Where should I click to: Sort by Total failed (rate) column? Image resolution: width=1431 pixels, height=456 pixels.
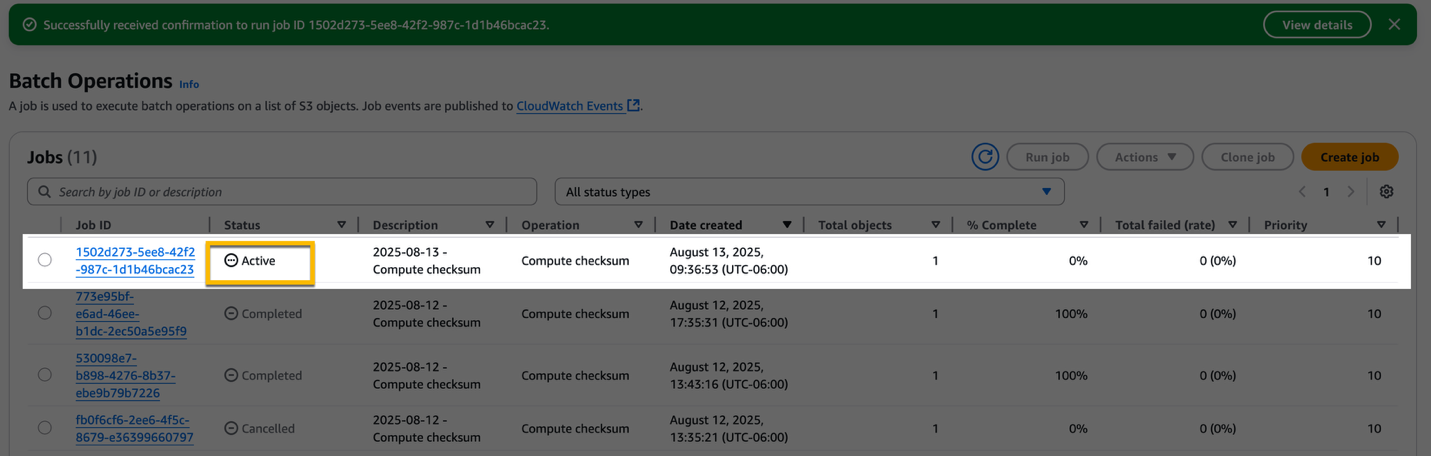[1232, 225]
